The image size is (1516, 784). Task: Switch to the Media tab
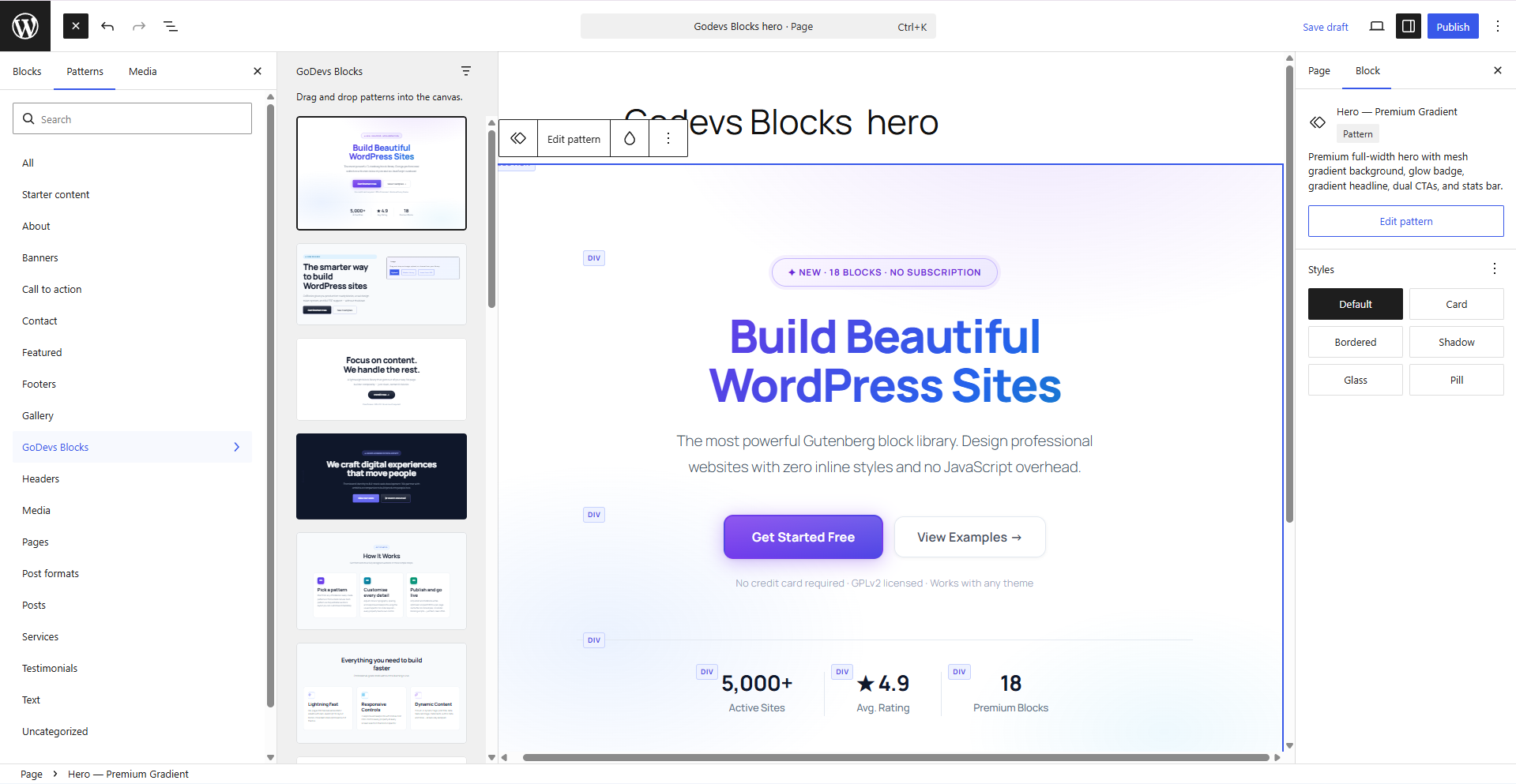(x=142, y=71)
